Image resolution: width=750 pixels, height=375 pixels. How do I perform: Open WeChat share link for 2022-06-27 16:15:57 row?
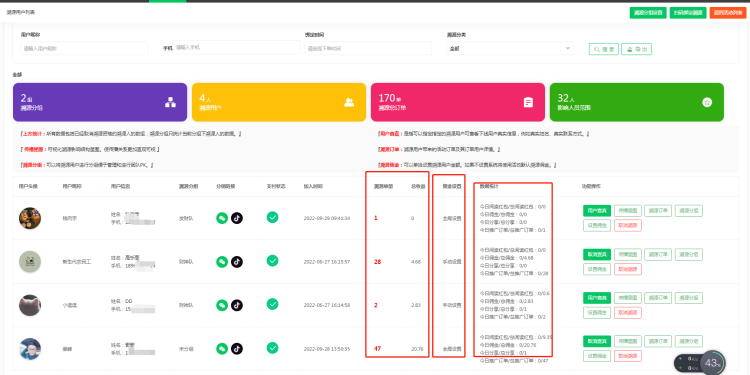click(x=222, y=262)
